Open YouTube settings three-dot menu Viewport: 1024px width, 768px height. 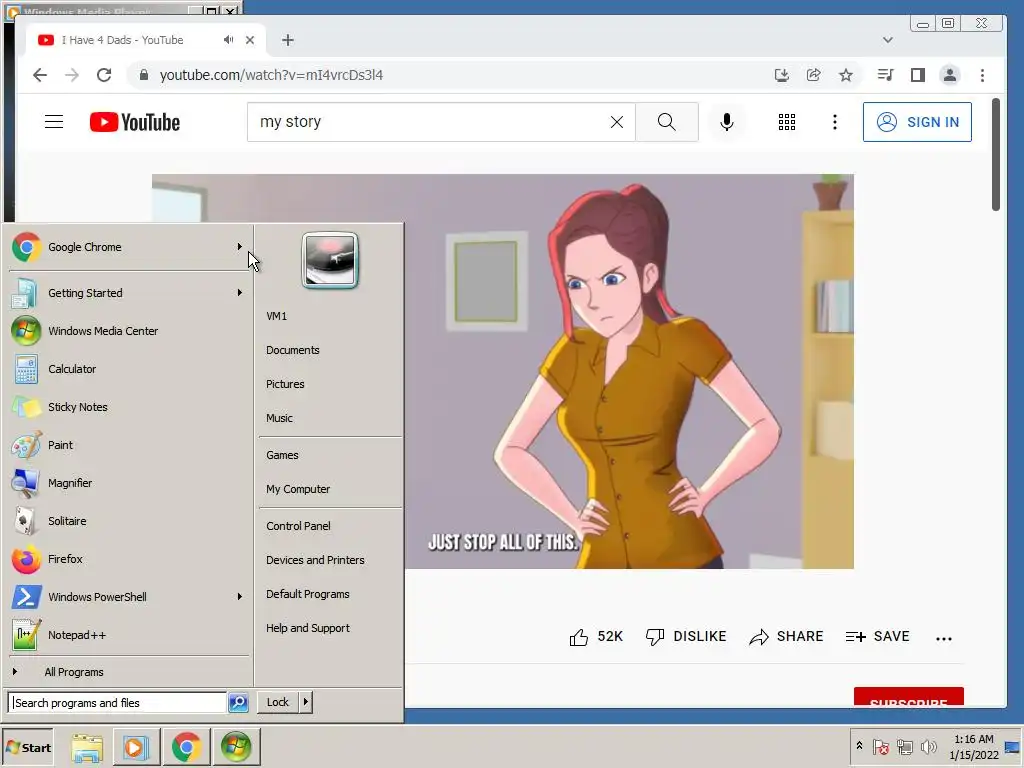[x=835, y=122]
